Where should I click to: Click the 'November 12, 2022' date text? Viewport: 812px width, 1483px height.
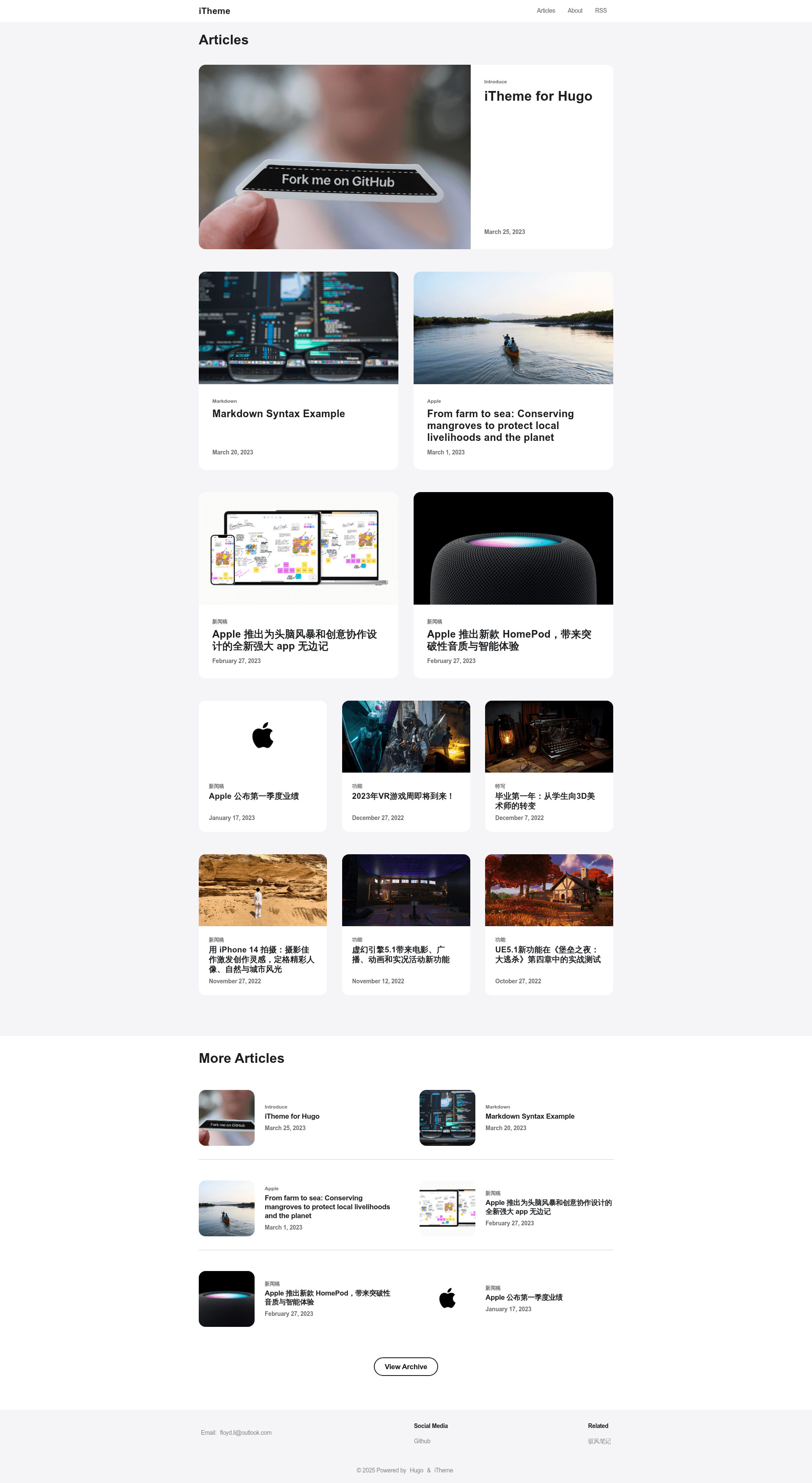378,982
